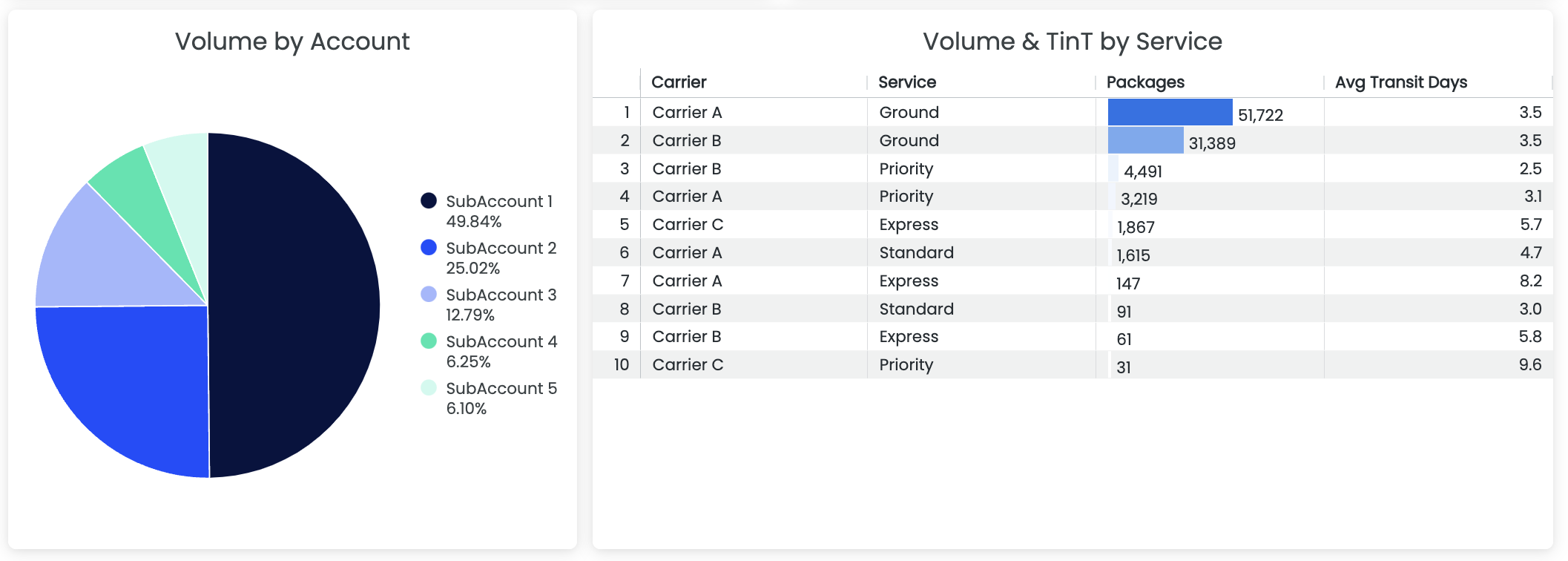Viewport: 1568px width, 561px height.
Task: Sort by Avg Transit Days header
Action: pyautogui.click(x=1401, y=82)
